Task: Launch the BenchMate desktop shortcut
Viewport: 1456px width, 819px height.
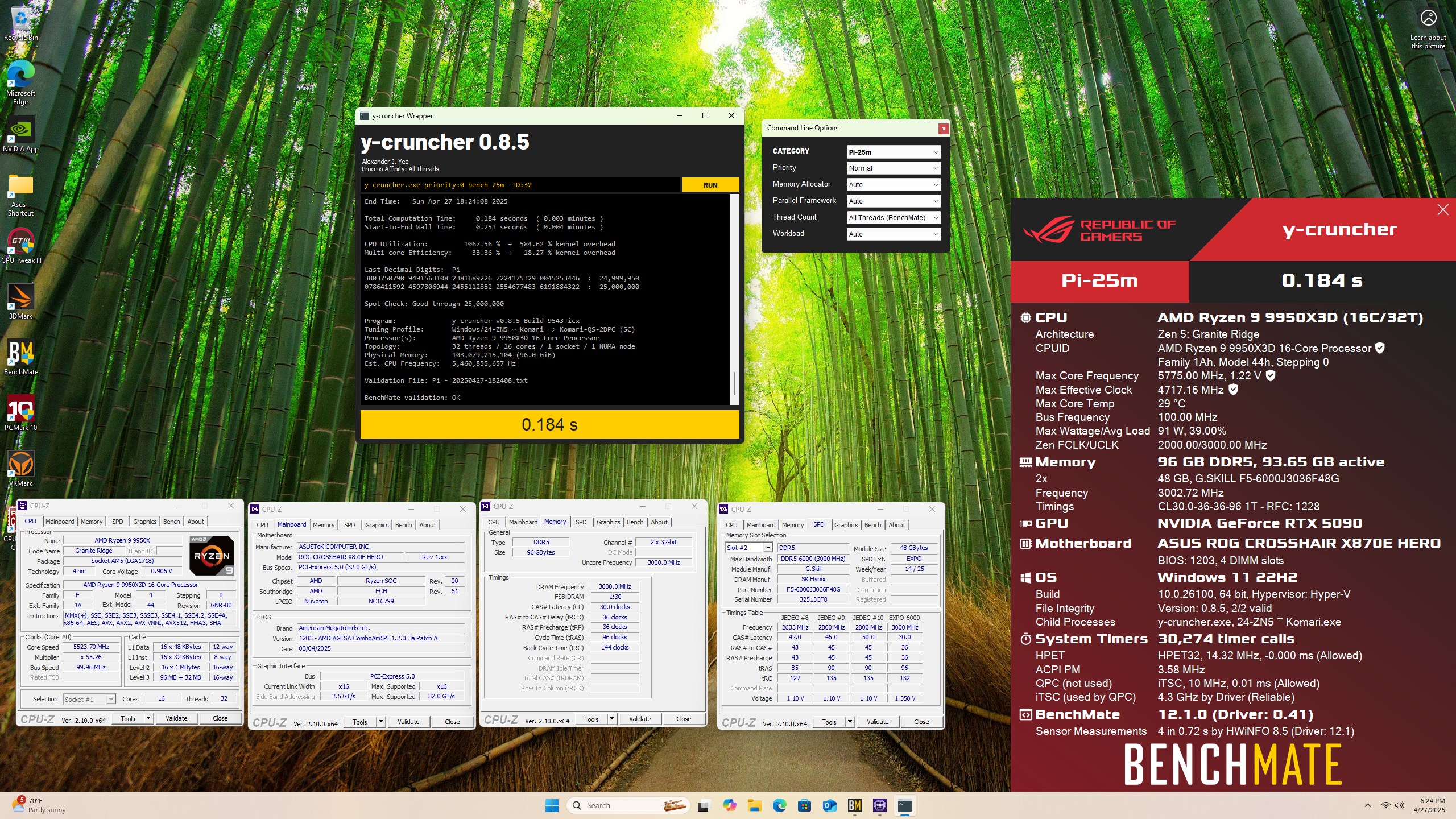Action: (20, 357)
